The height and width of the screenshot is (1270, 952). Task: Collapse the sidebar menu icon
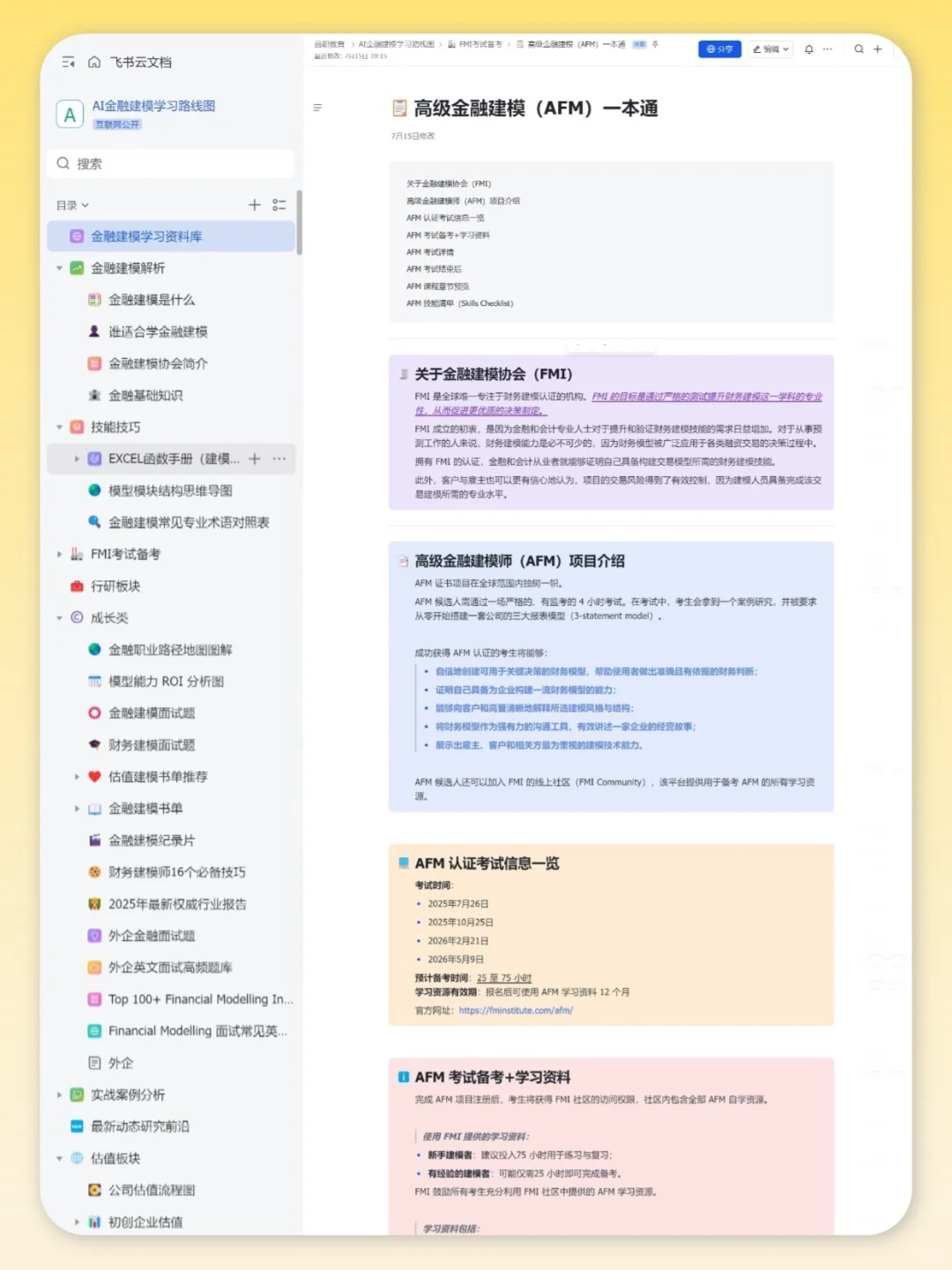(x=68, y=63)
